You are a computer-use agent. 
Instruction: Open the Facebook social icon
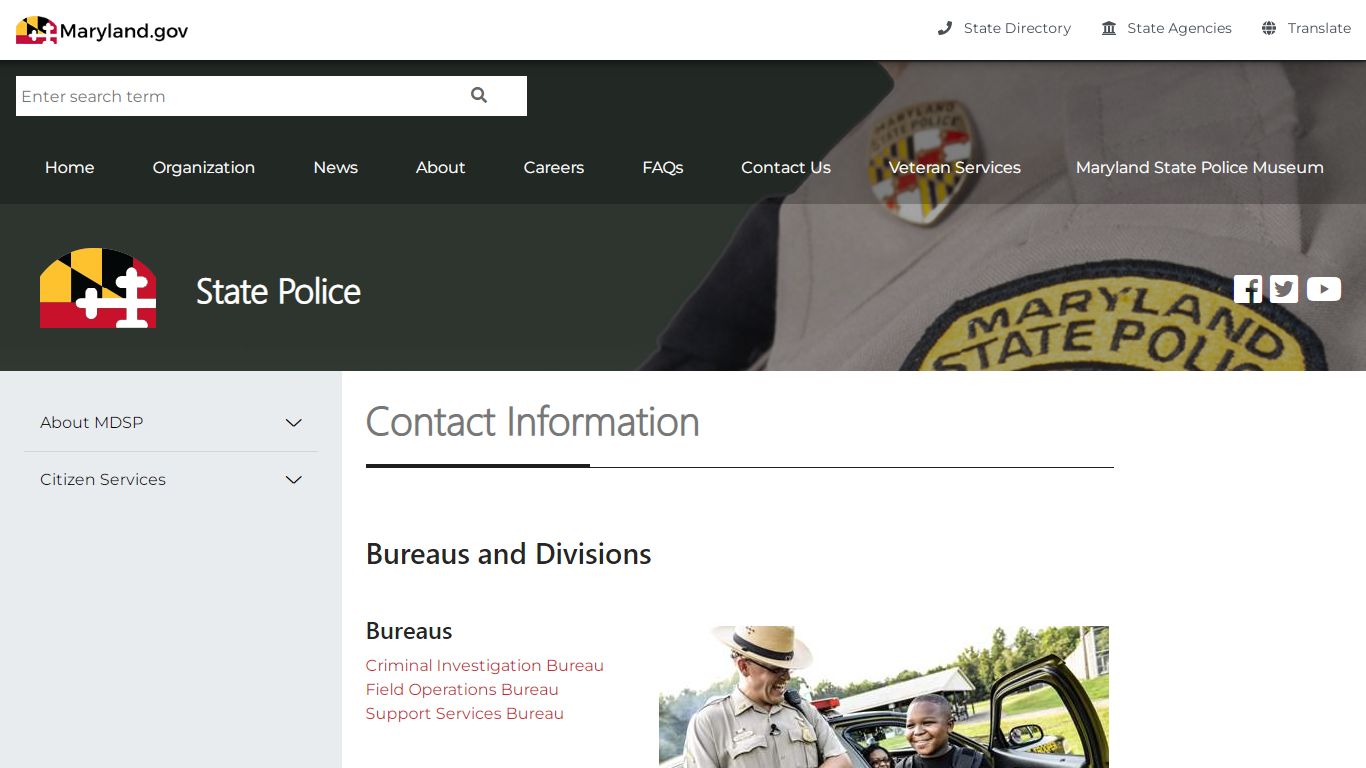pos(1248,289)
